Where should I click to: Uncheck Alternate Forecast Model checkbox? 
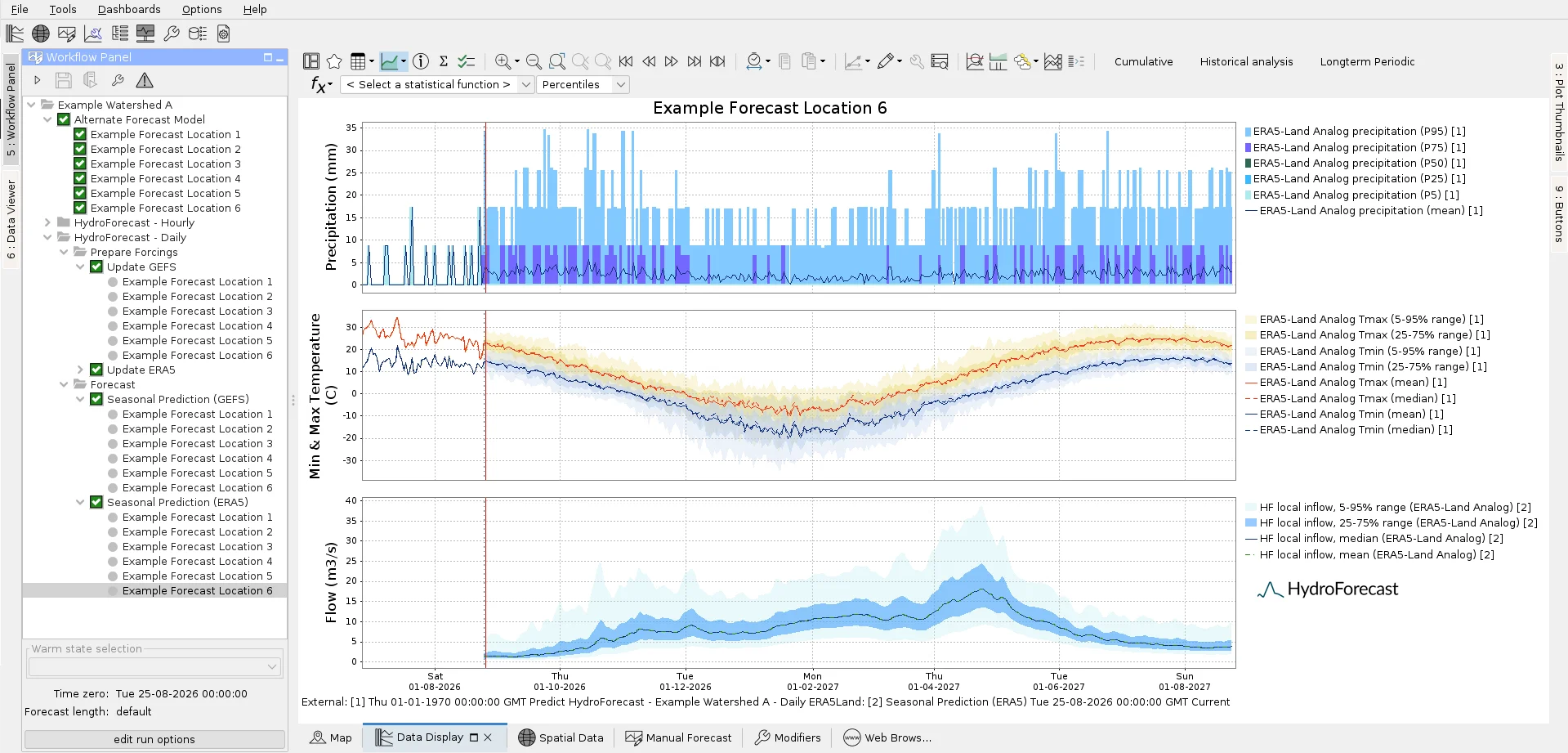(64, 119)
